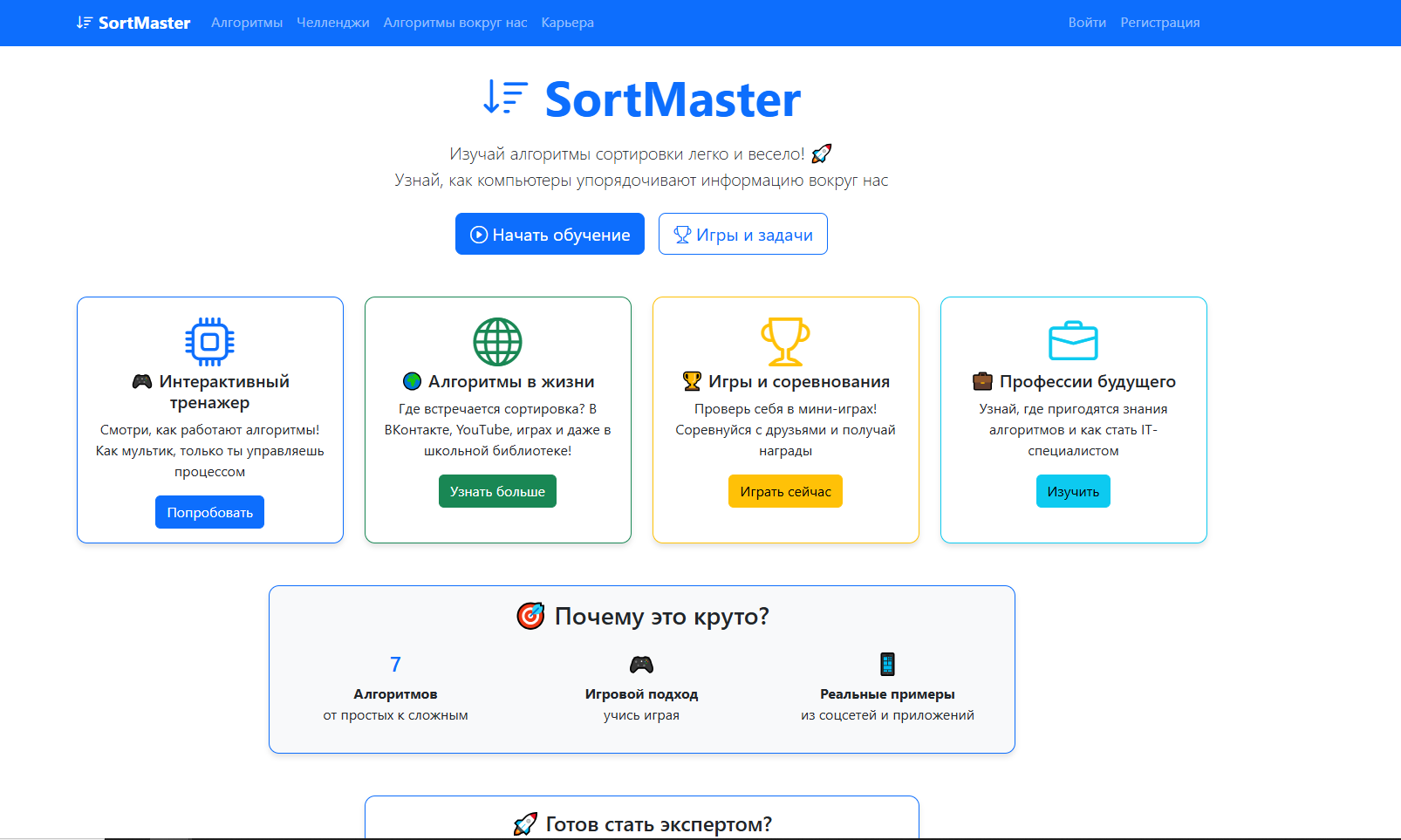1401x840 pixels.
Task: Click the trophy emoji beside Игры и соревнования
Action: pyautogui.click(x=692, y=381)
